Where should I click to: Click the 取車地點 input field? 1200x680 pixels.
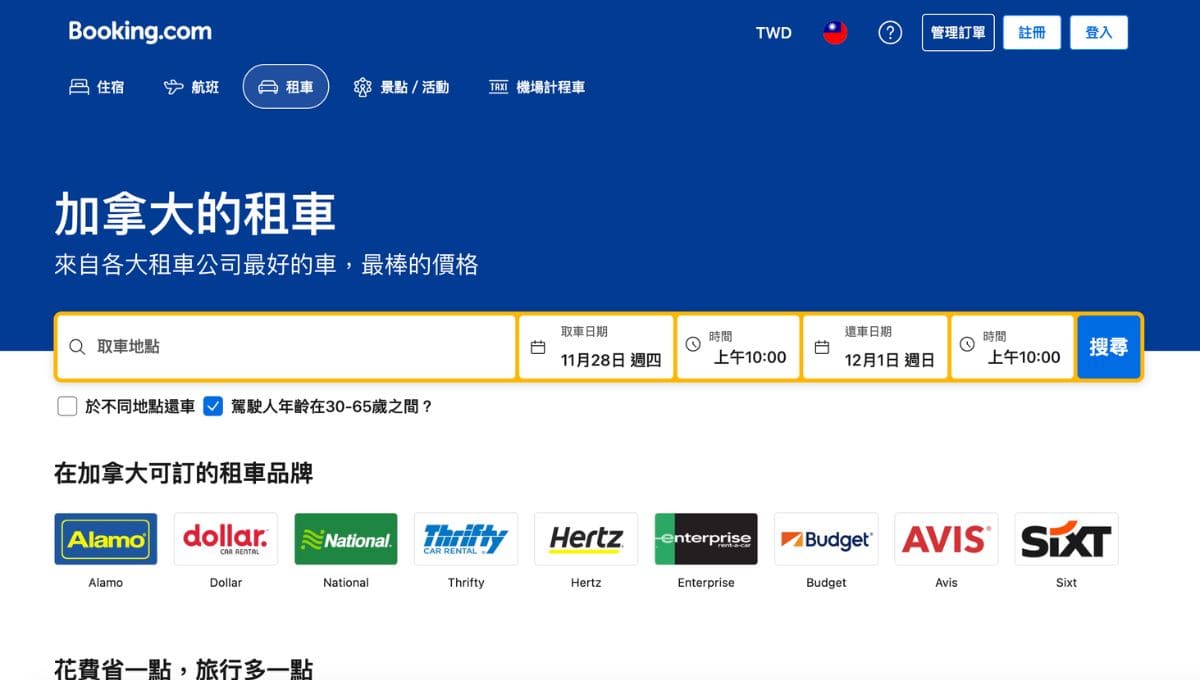click(286, 347)
